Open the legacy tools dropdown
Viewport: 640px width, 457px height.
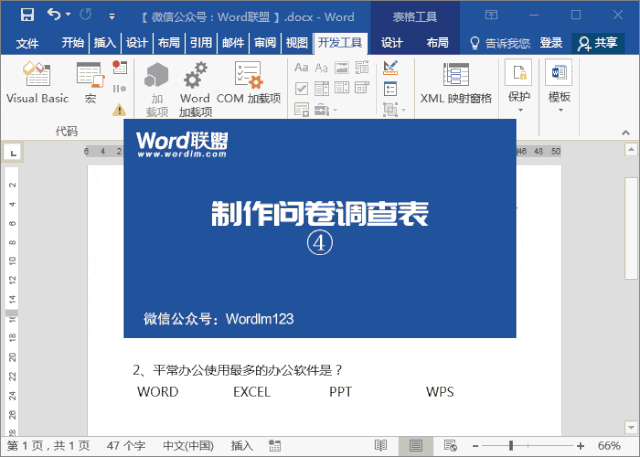pyautogui.click(x=326, y=110)
